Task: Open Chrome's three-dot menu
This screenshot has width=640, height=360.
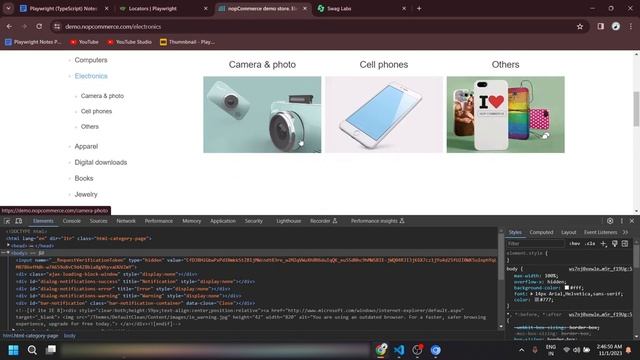Action: pyautogui.click(x=631, y=27)
